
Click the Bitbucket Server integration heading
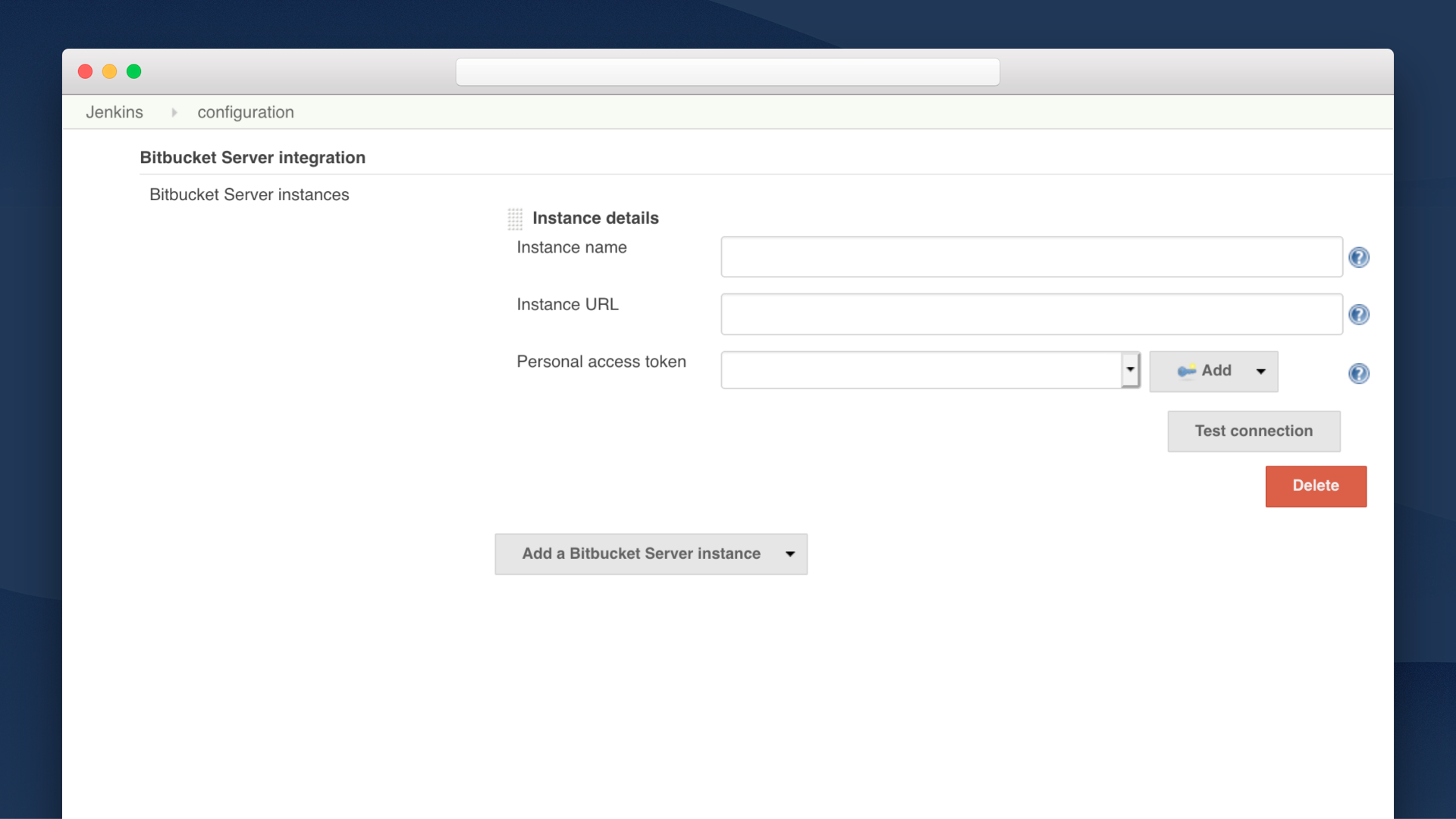click(x=253, y=158)
